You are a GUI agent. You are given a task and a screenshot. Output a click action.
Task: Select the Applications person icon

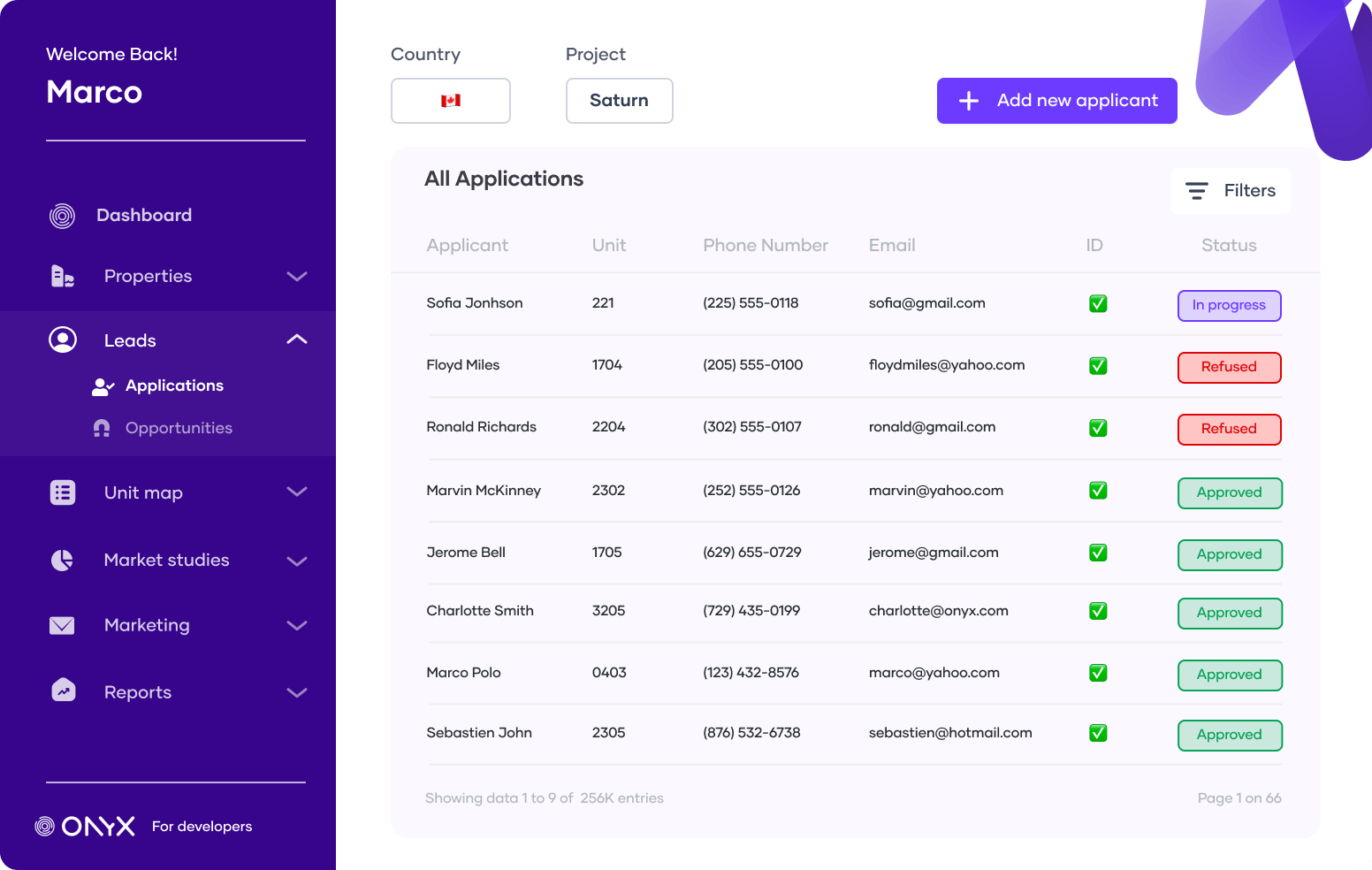point(103,385)
